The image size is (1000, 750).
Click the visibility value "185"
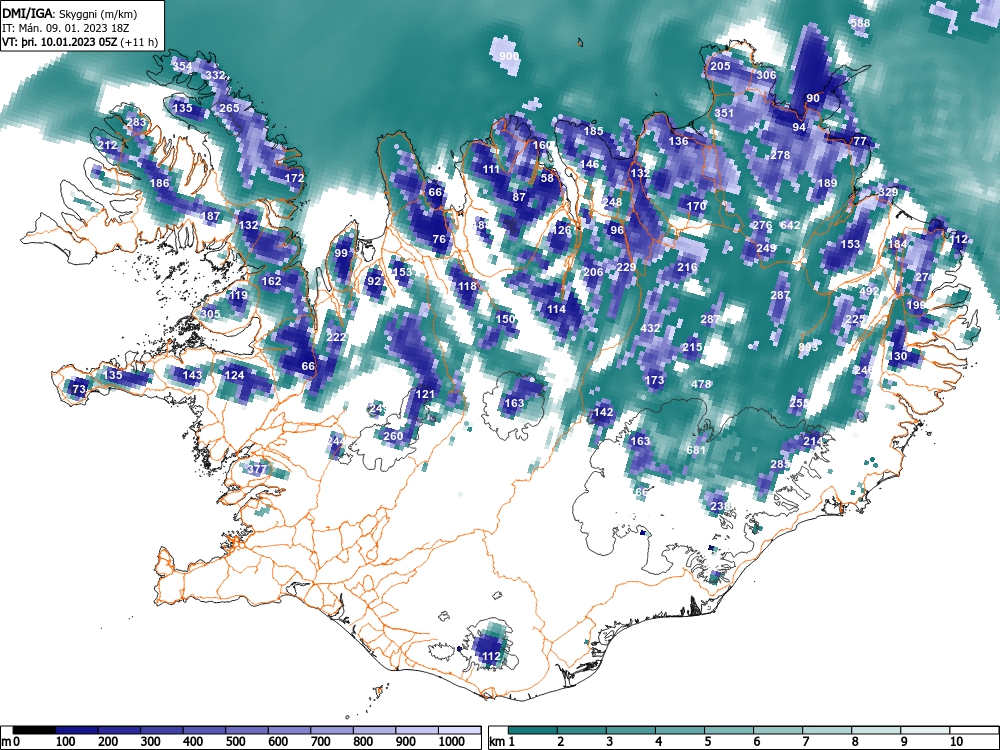(x=593, y=131)
